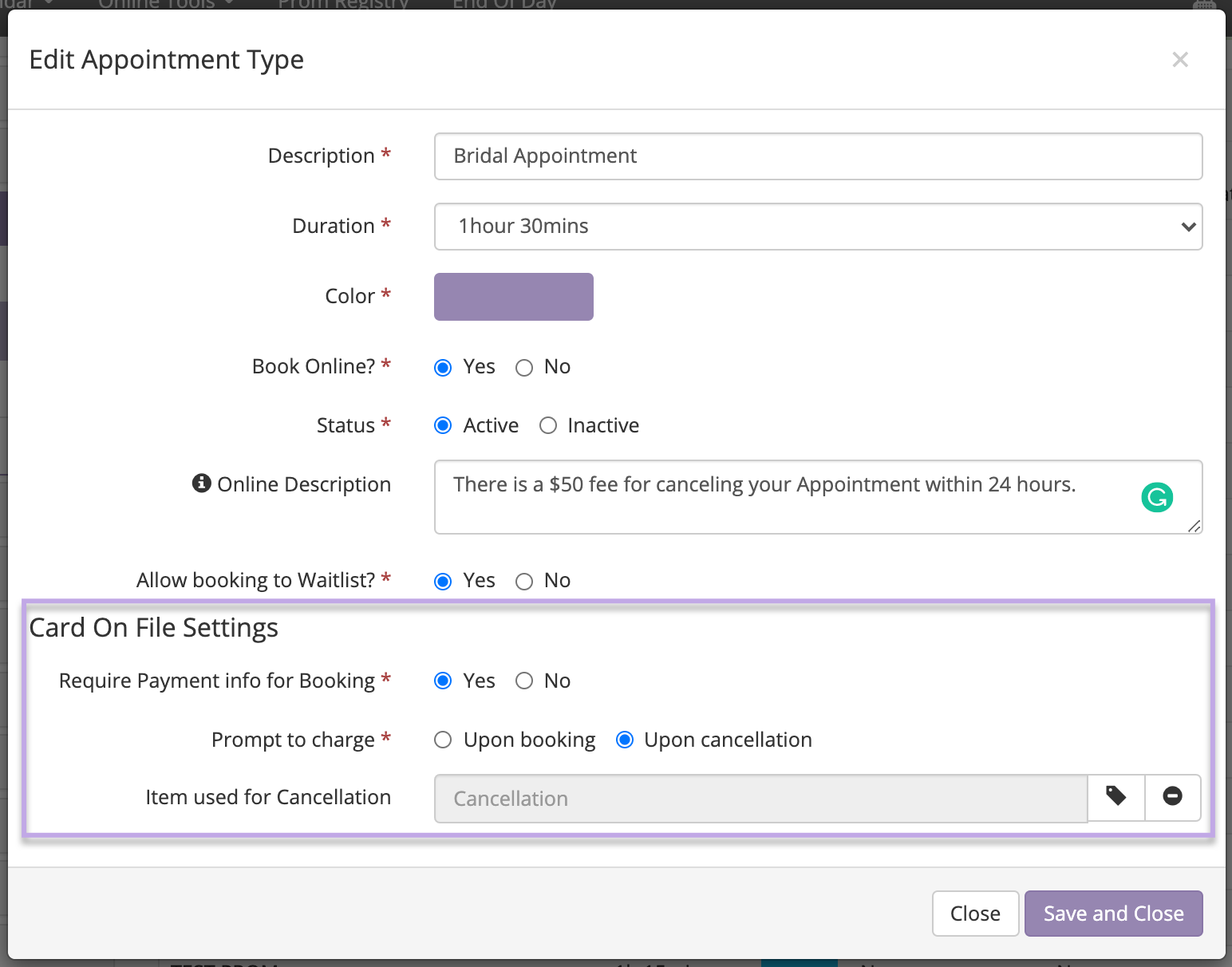
Task: Open the purple Color swatch picker
Action: pyautogui.click(x=513, y=297)
